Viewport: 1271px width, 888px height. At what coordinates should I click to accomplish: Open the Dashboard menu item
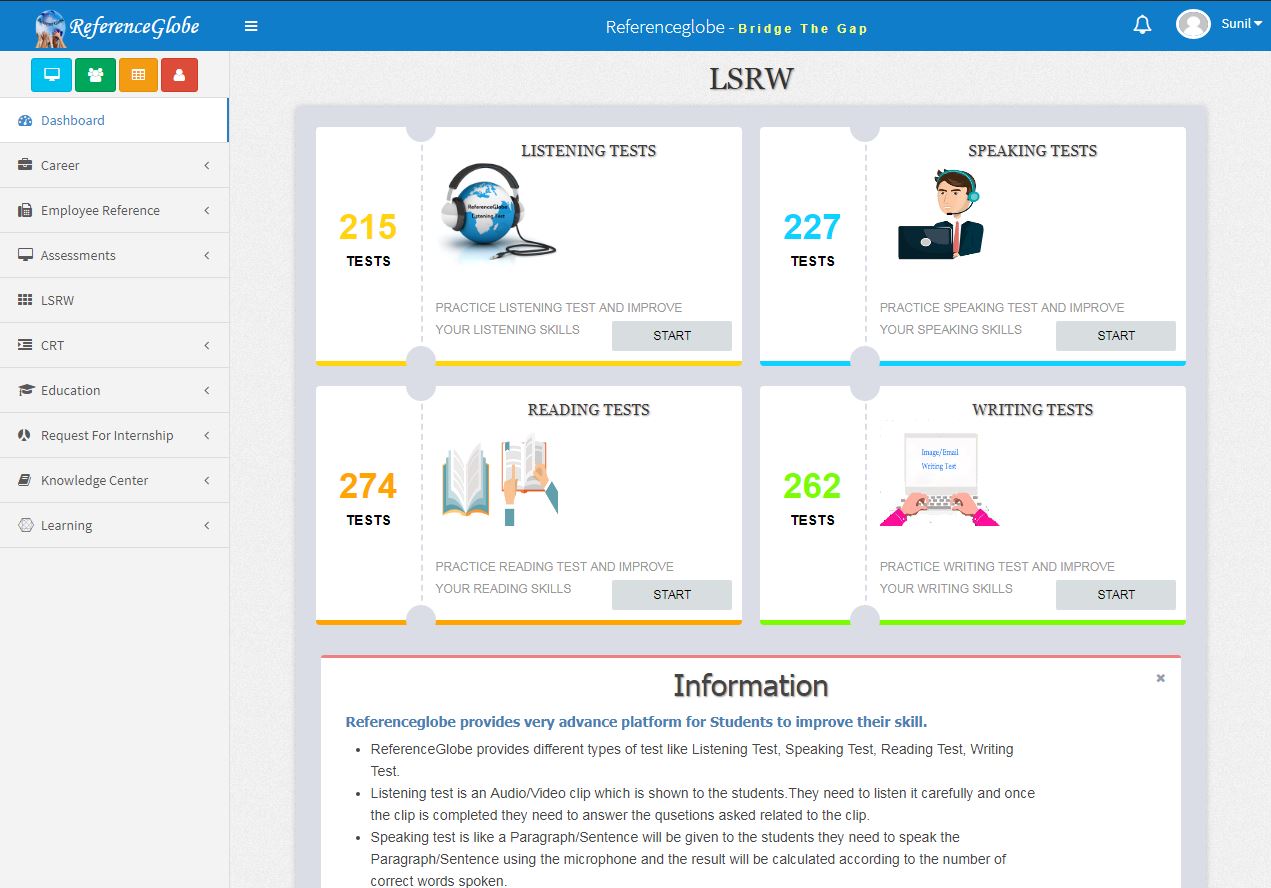click(x=114, y=120)
